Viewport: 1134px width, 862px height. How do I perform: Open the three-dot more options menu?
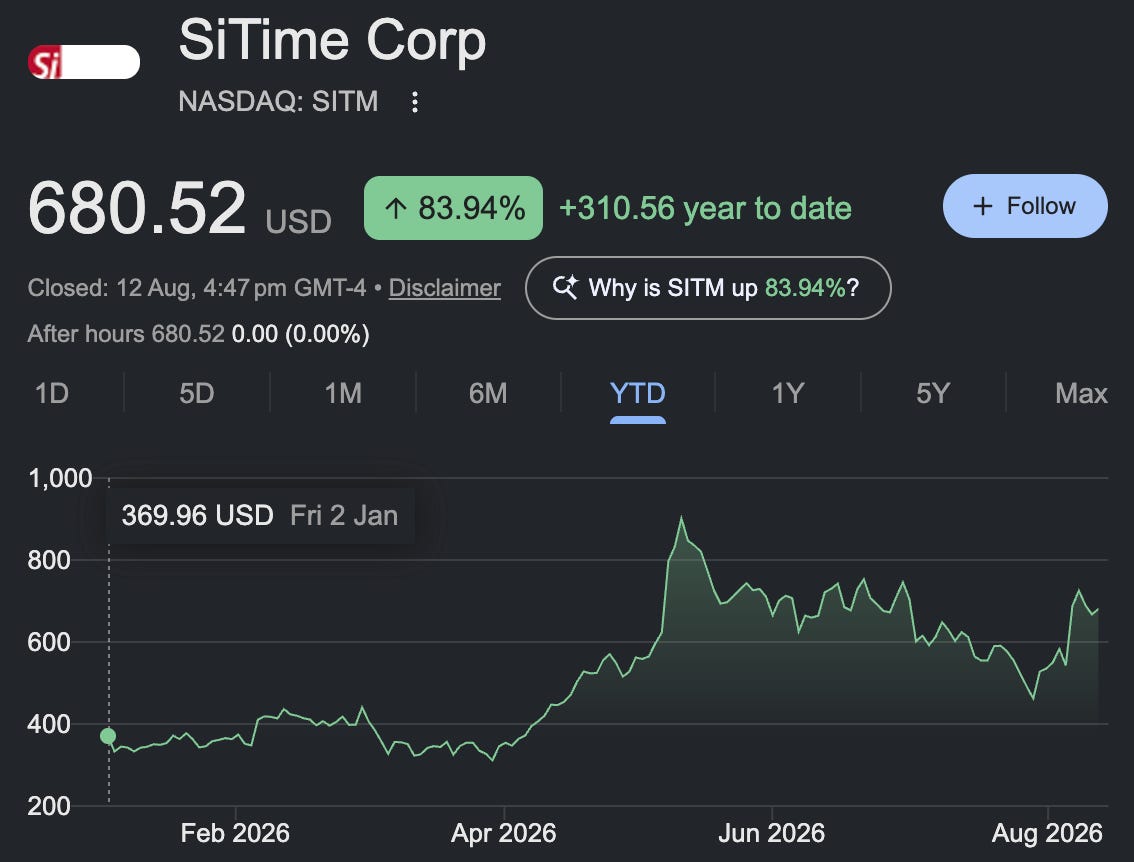point(414,102)
